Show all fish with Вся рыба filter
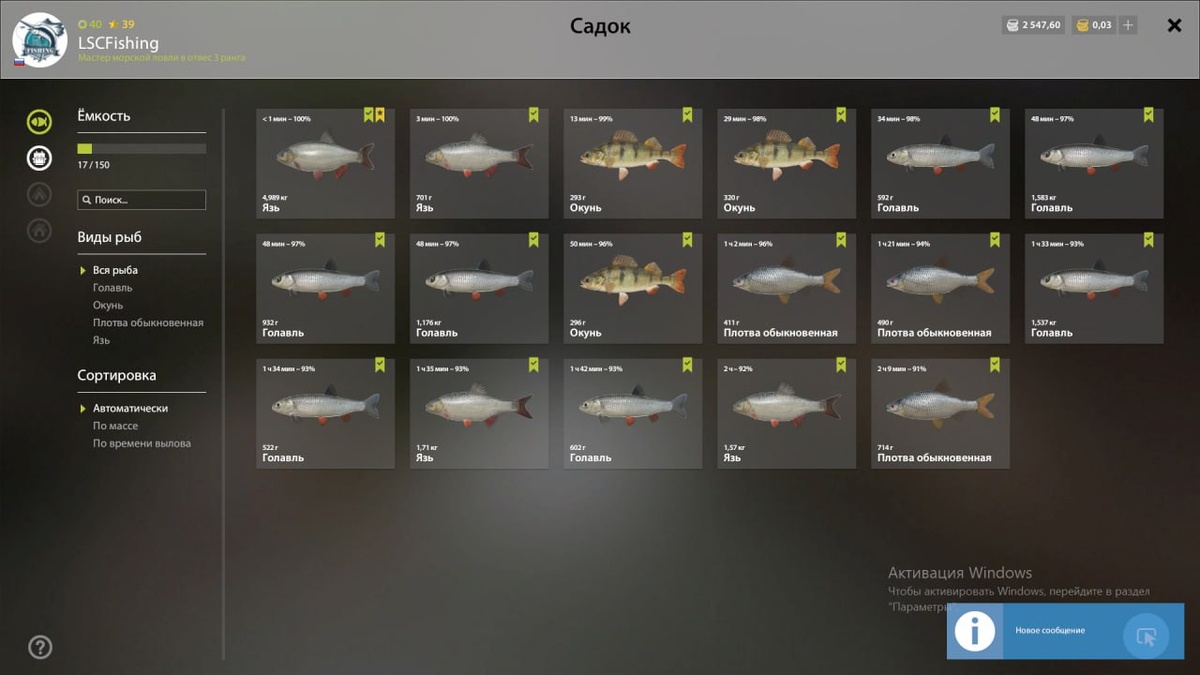 click(x=115, y=270)
